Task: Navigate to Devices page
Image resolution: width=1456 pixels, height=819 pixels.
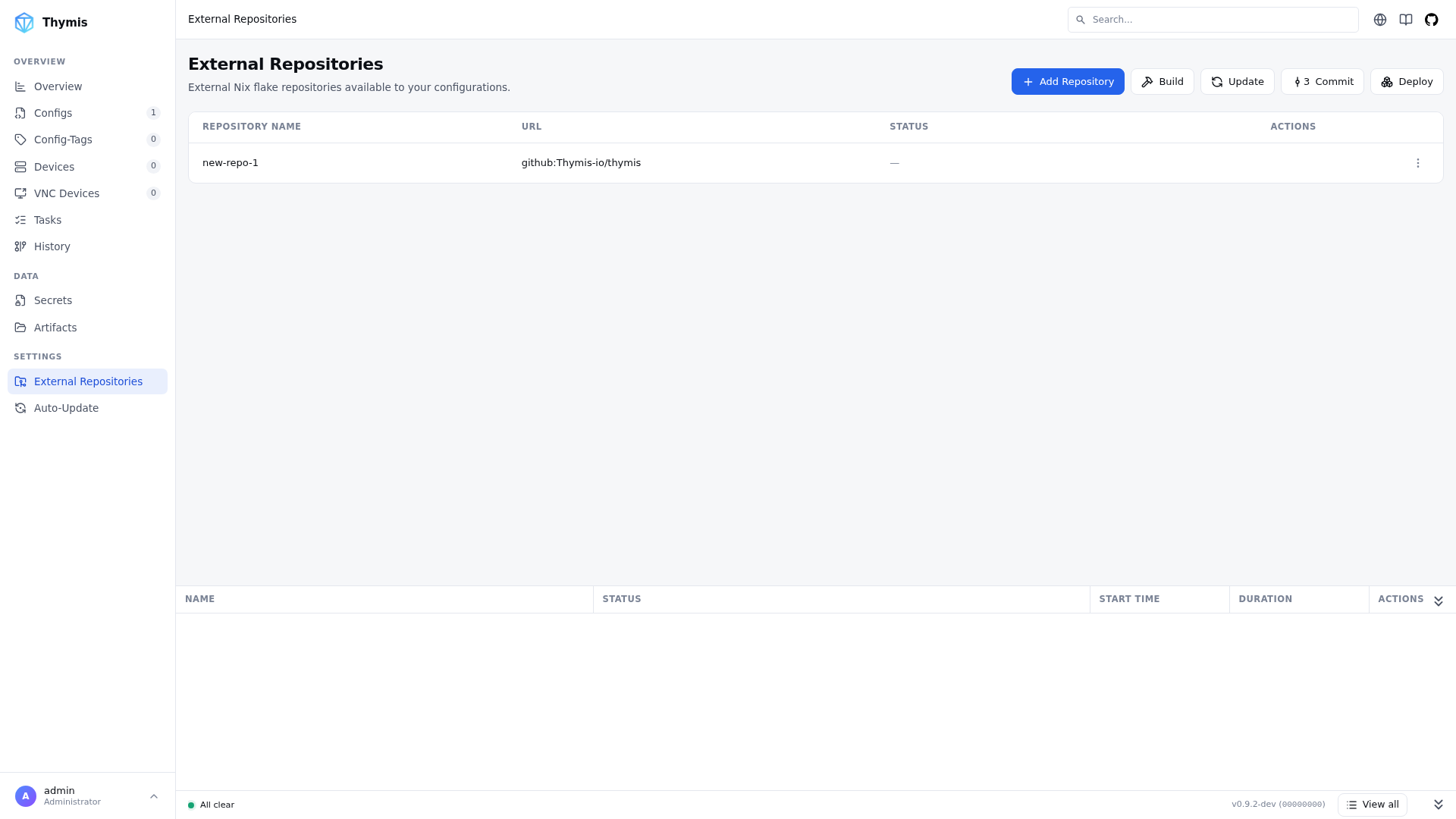Action: [x=87, y=167]
